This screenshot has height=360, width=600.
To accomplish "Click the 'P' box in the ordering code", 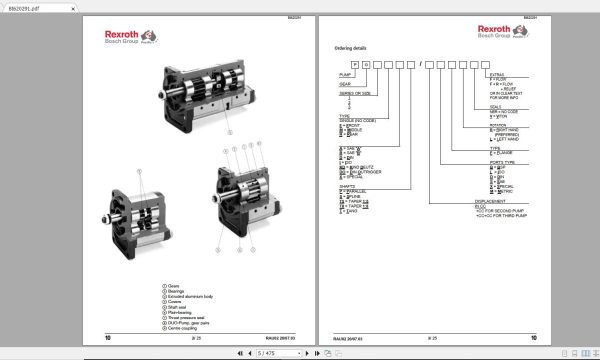I will [x=355, y=65].
